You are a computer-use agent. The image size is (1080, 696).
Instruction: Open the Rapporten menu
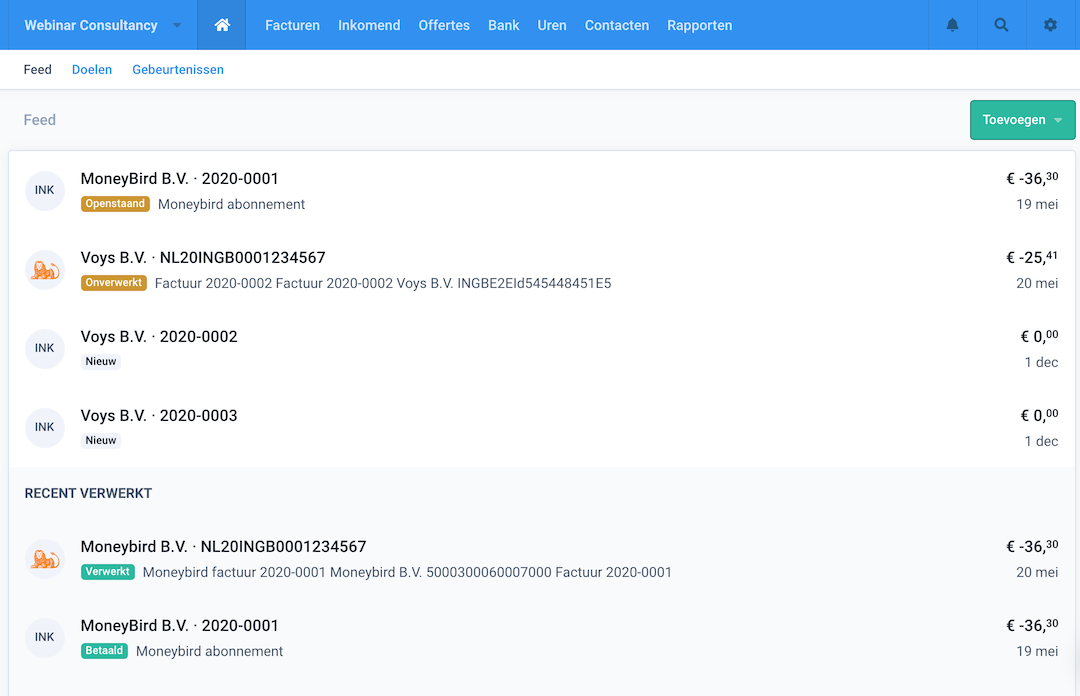pyautogui.click(x=699, y=25)
